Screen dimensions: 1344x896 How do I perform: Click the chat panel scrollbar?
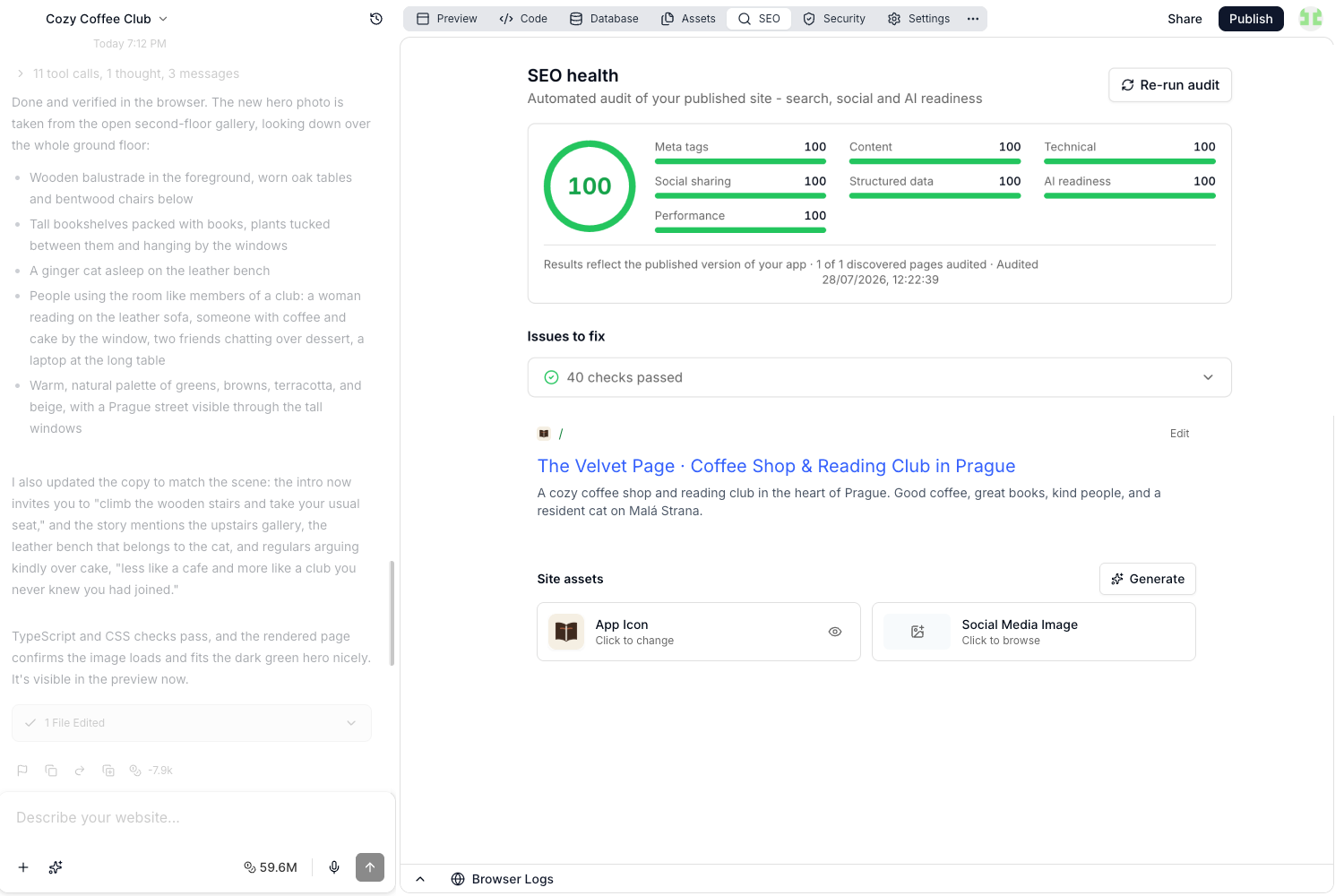point(392,613)
